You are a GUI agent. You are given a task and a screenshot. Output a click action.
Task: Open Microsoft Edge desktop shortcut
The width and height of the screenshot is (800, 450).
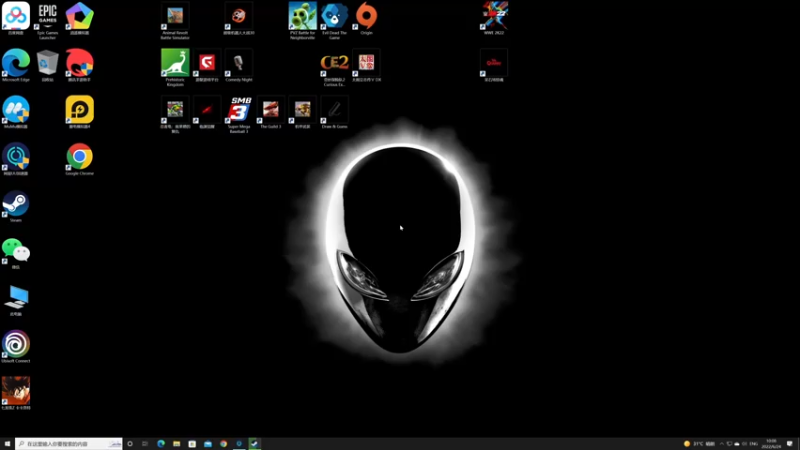pos(16,65)
